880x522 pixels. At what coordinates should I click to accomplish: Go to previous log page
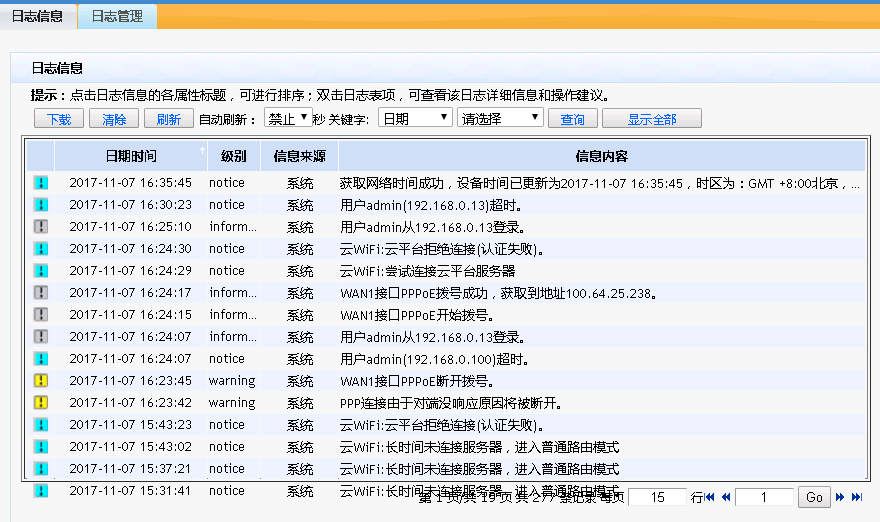[x=726, y=497]
